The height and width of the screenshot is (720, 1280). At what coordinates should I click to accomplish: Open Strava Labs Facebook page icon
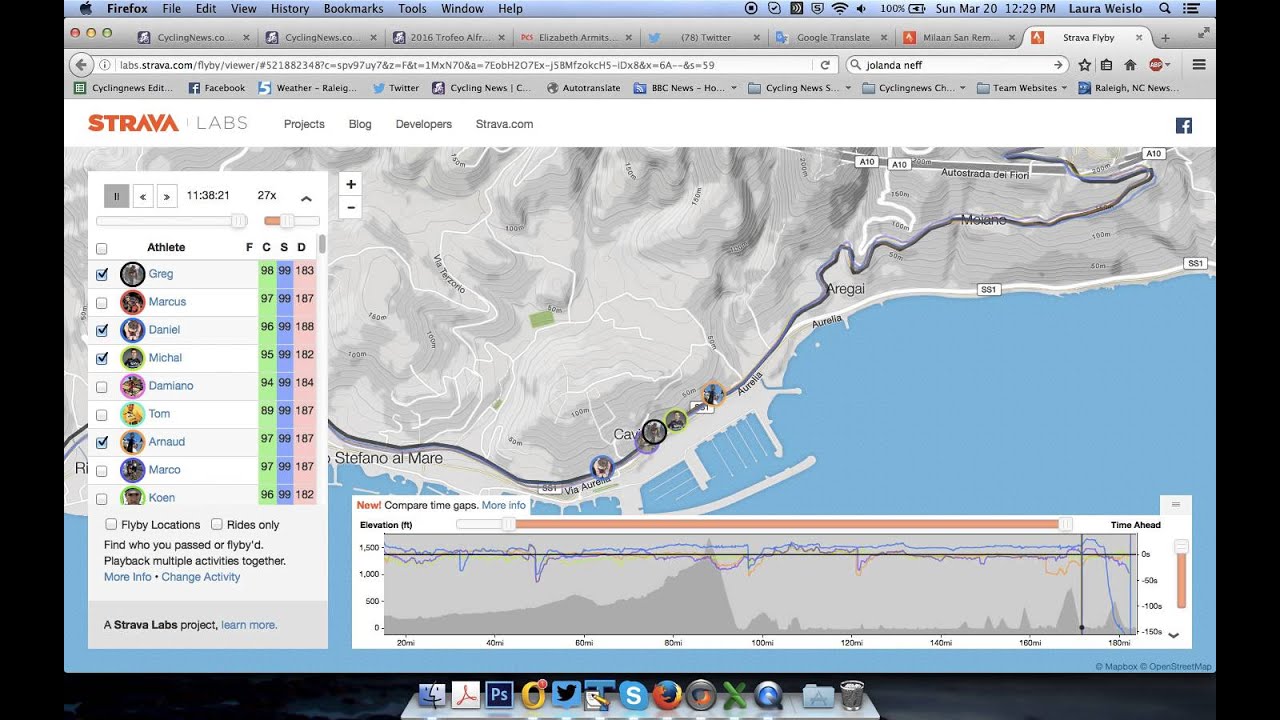(x=1183, y=125)
